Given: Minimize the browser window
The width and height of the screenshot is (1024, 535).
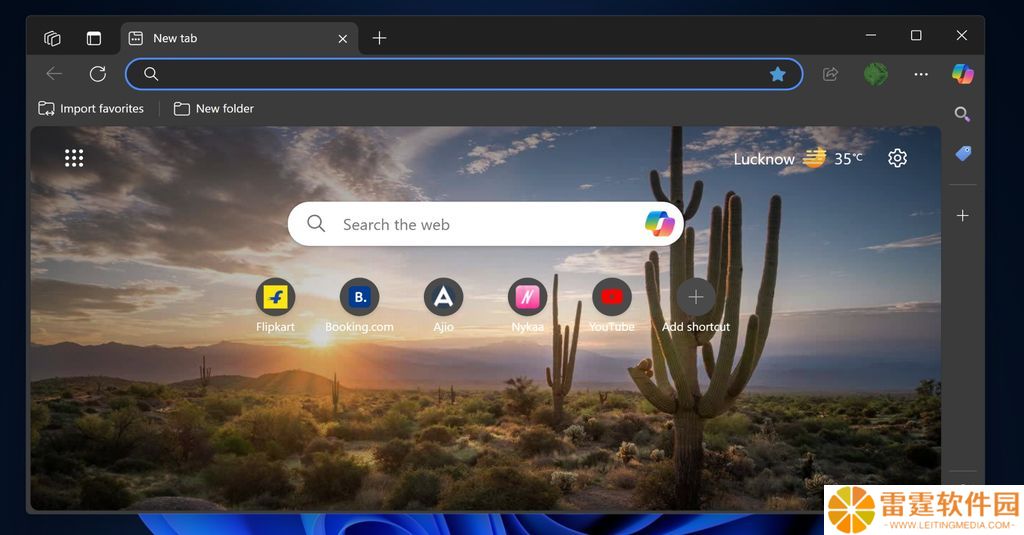Looking at the screenshot, I should [x=871, y=35].
